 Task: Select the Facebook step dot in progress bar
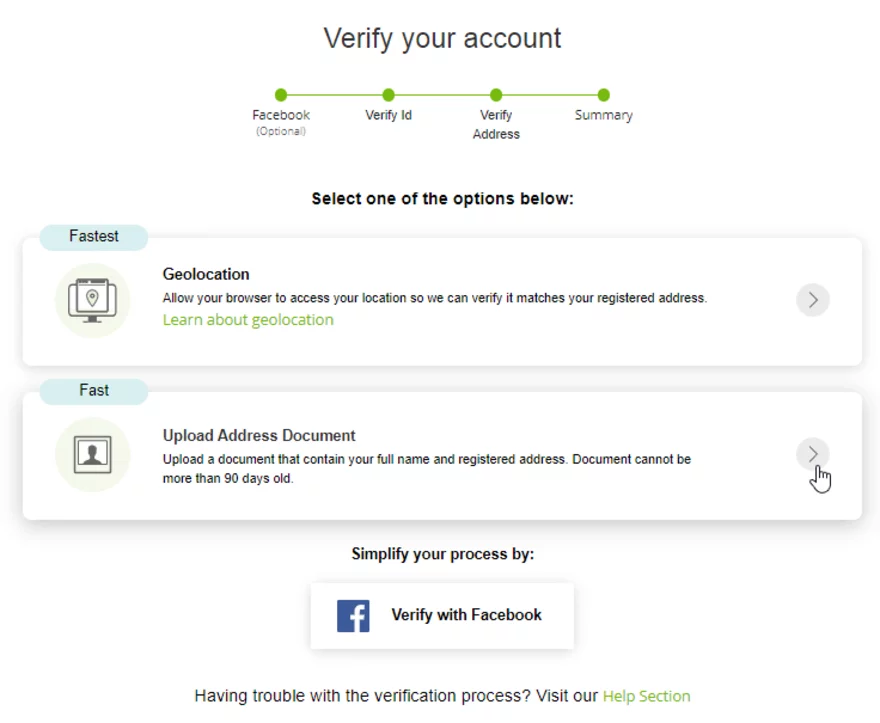coord(281,95)
